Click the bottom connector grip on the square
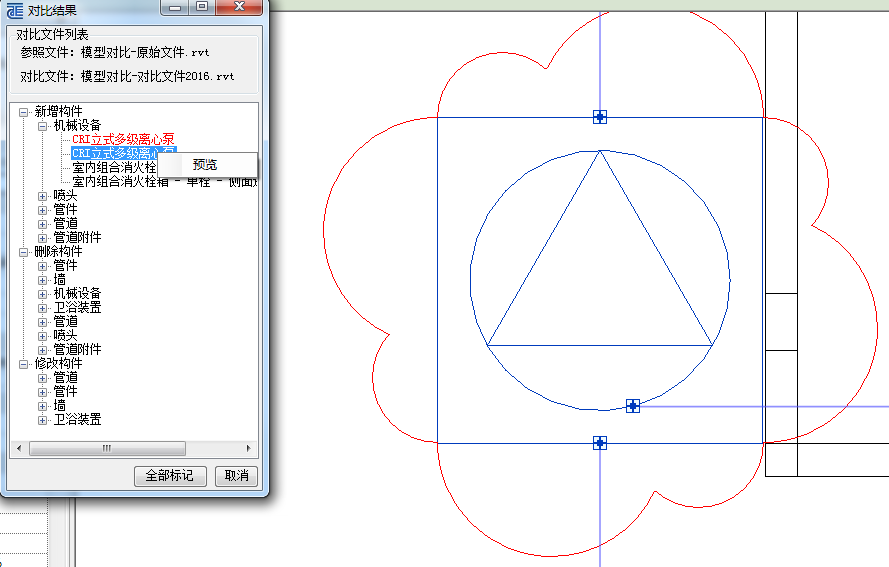889x567 pixels. (600, 443)
